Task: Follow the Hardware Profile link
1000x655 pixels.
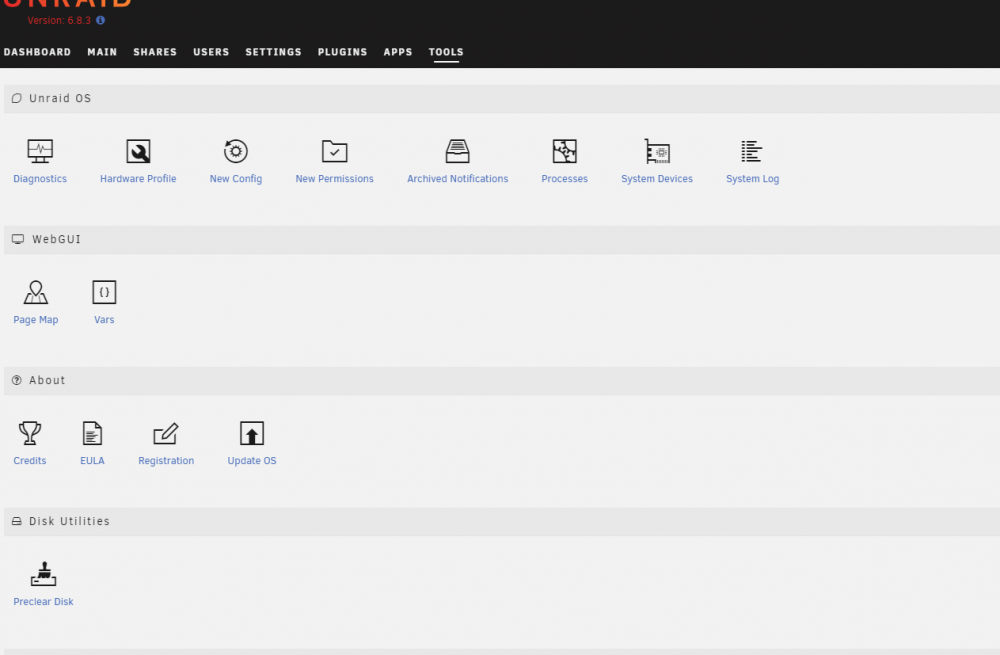Action: (138, 179)
